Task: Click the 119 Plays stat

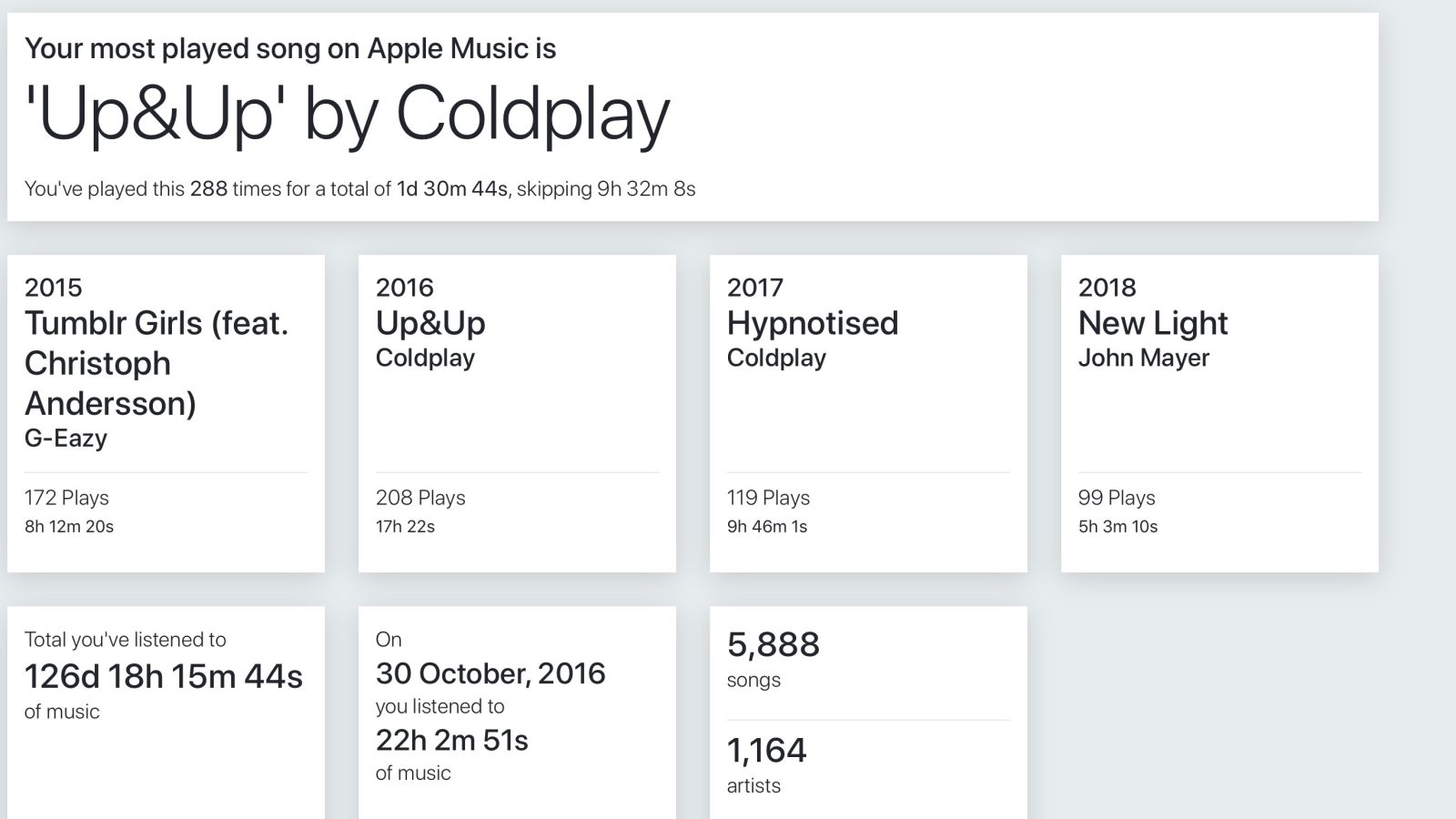Action: coord(768,498)
